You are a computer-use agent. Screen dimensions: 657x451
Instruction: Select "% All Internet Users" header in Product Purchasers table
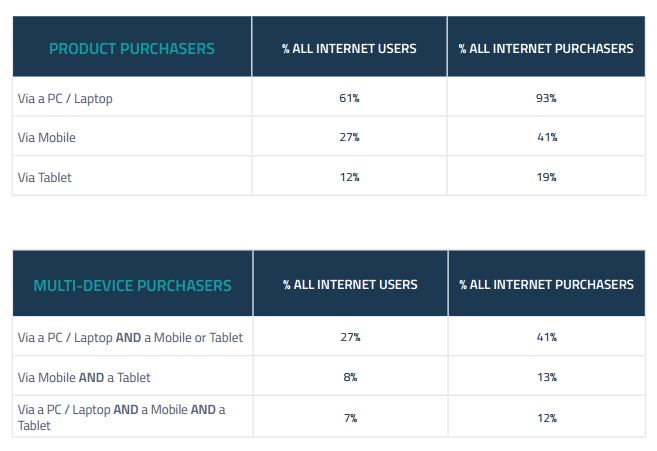click(349, 48)
